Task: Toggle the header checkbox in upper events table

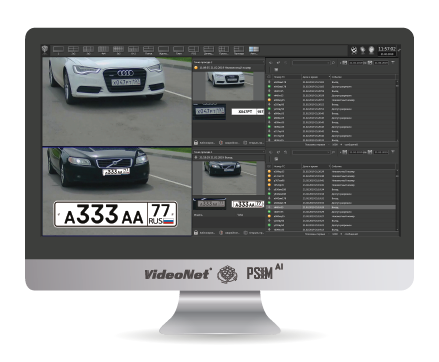Action: coord(269,77)
